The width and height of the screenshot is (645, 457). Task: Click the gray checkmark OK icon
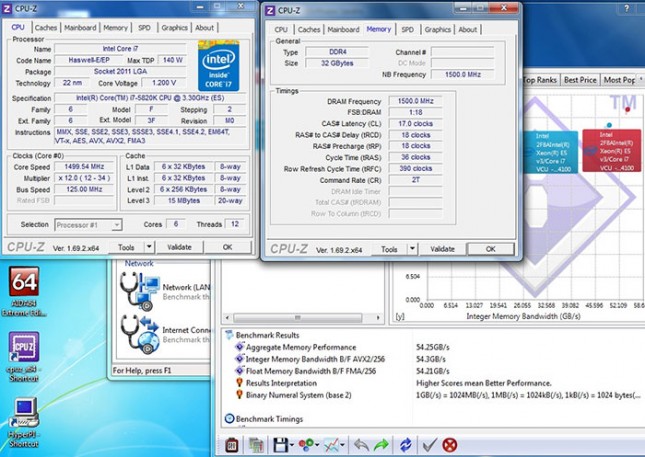click(x=429, y=445)
